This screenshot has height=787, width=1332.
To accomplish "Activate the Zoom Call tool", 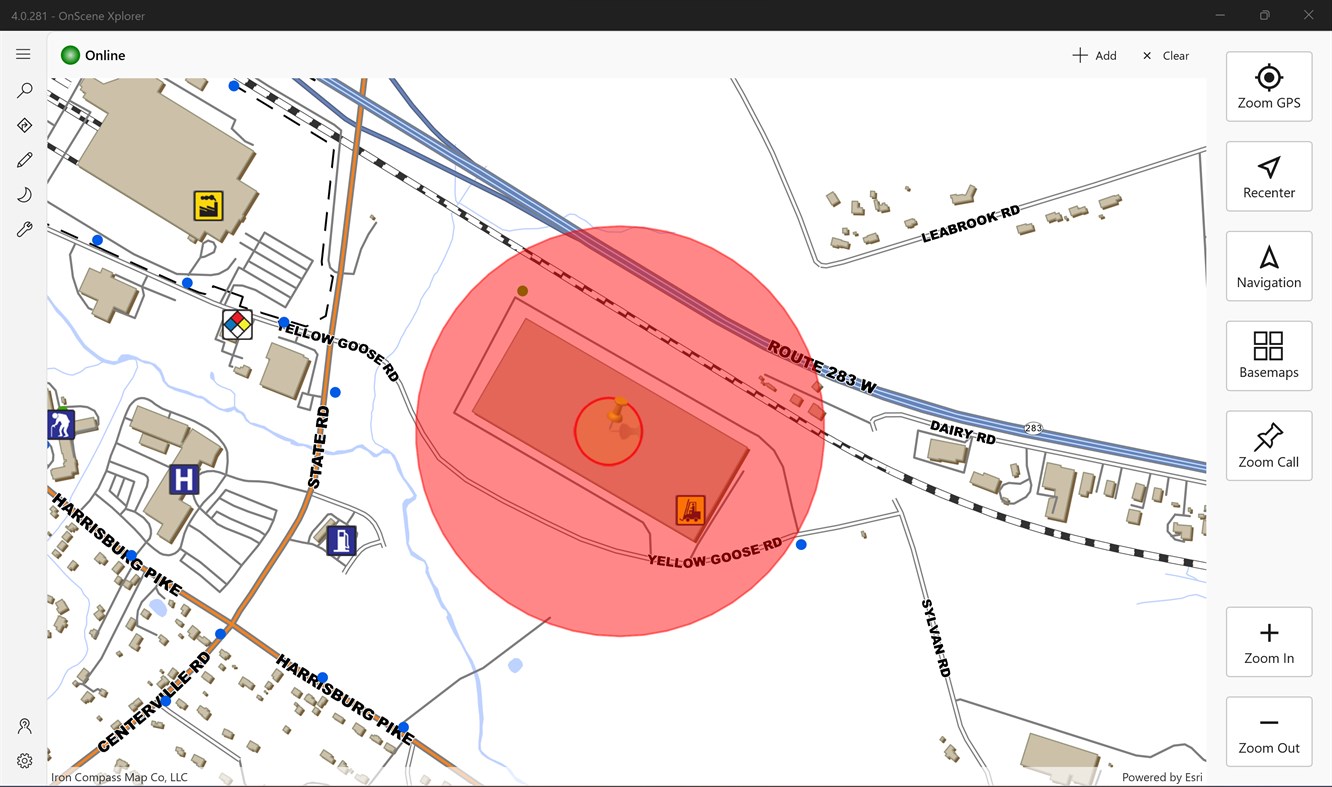I will pos(1268,445).
